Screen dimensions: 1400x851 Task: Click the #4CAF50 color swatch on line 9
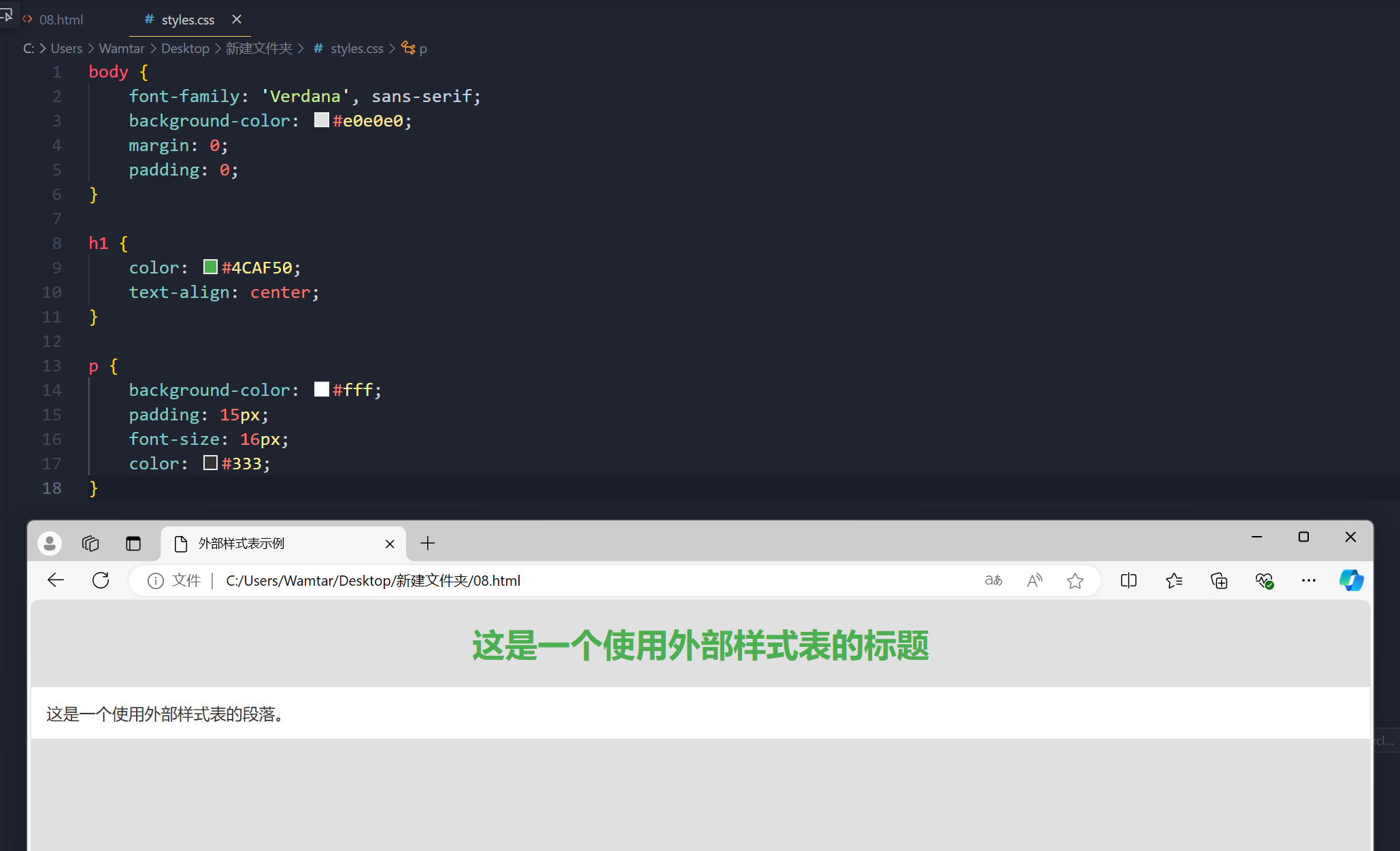tap(210, 267)
